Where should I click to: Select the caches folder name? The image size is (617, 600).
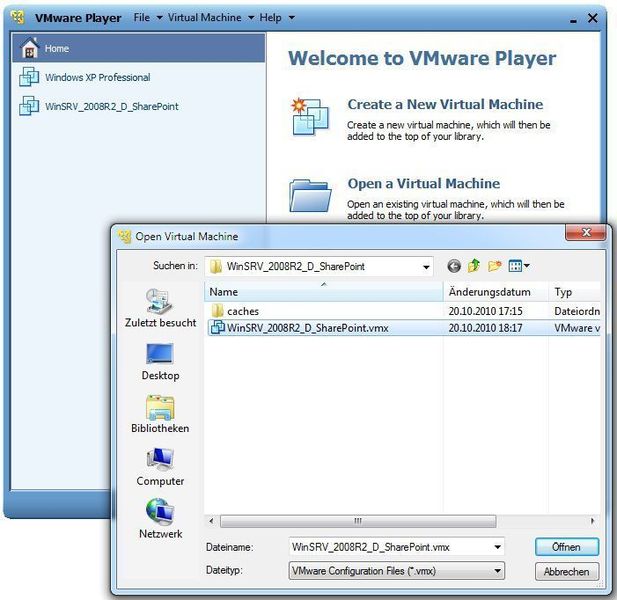[x=243, y=311]
